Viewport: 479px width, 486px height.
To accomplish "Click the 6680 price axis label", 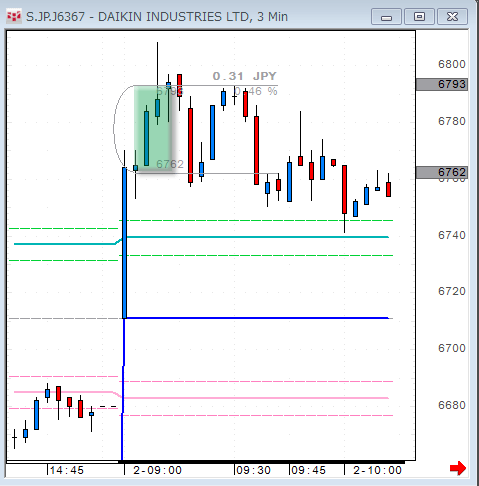I will point(452,405).
